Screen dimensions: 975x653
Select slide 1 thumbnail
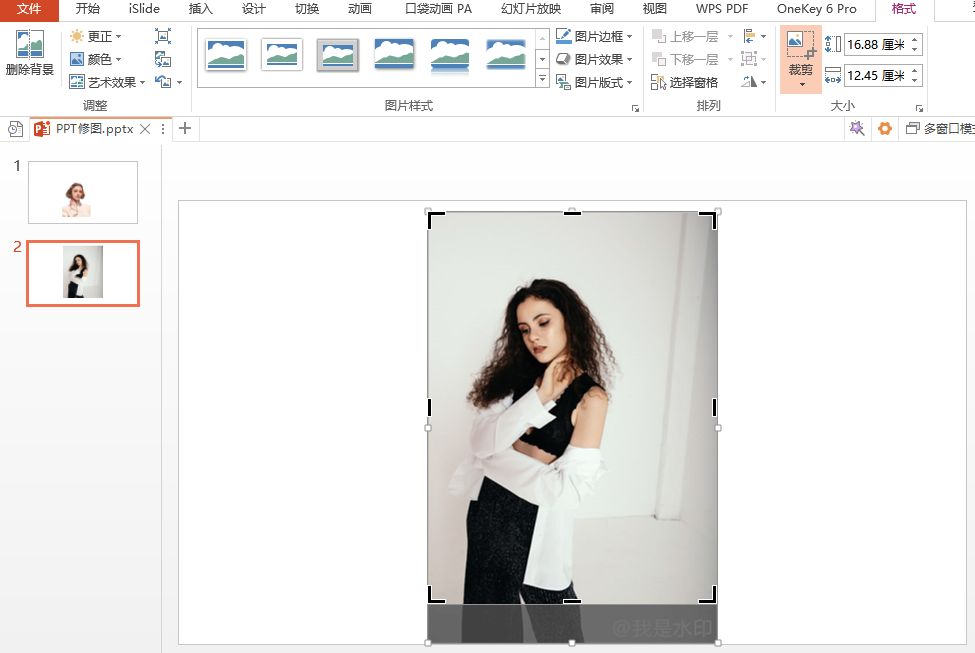pos(83,192)
